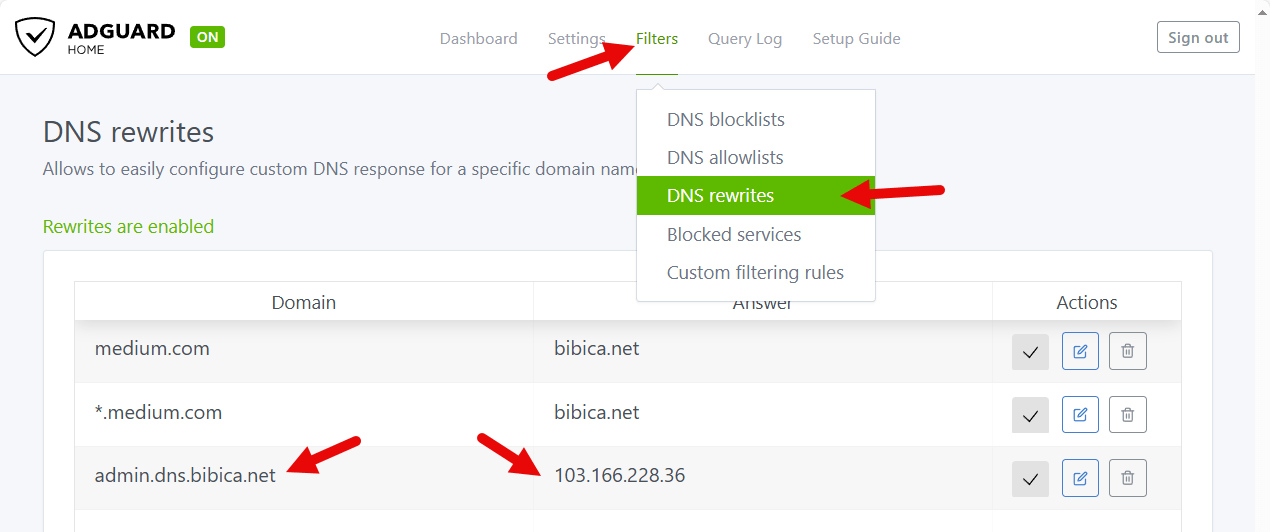1270x532 pixels.
Task: Toggle the medium.com rewrite checkmark
Action: tap(1030, 352)
